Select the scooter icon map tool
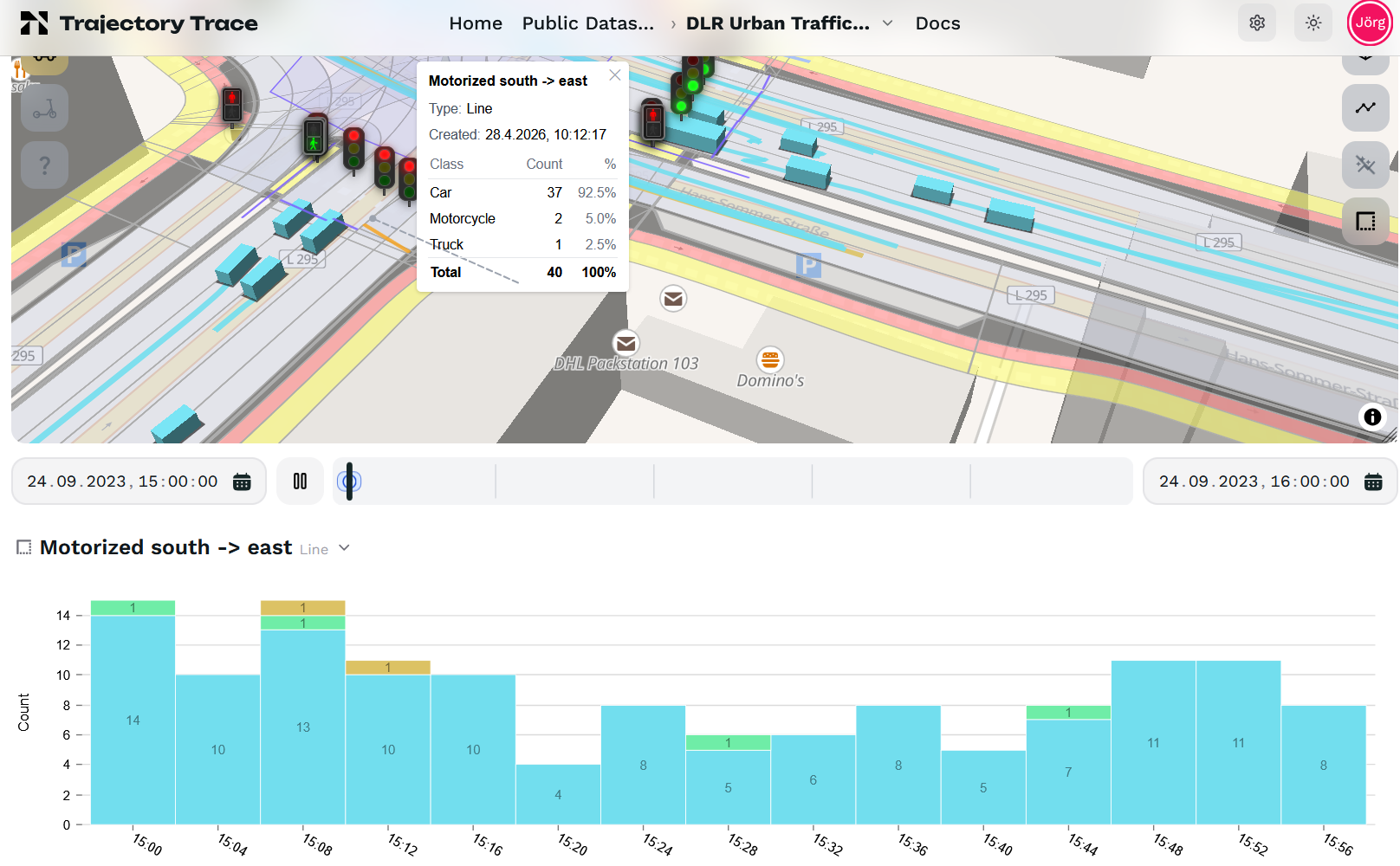 45,108
